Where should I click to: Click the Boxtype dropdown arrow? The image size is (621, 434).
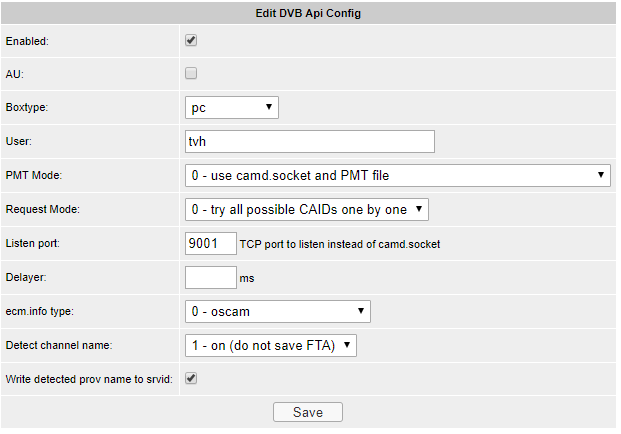click(269, 107)
